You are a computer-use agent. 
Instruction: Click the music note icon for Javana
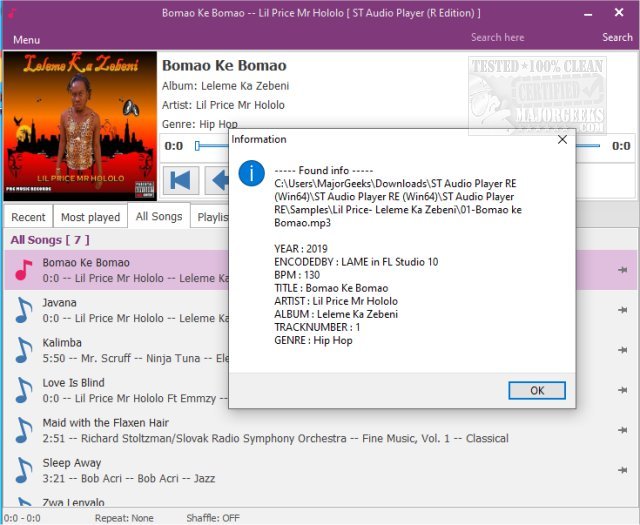24,310
